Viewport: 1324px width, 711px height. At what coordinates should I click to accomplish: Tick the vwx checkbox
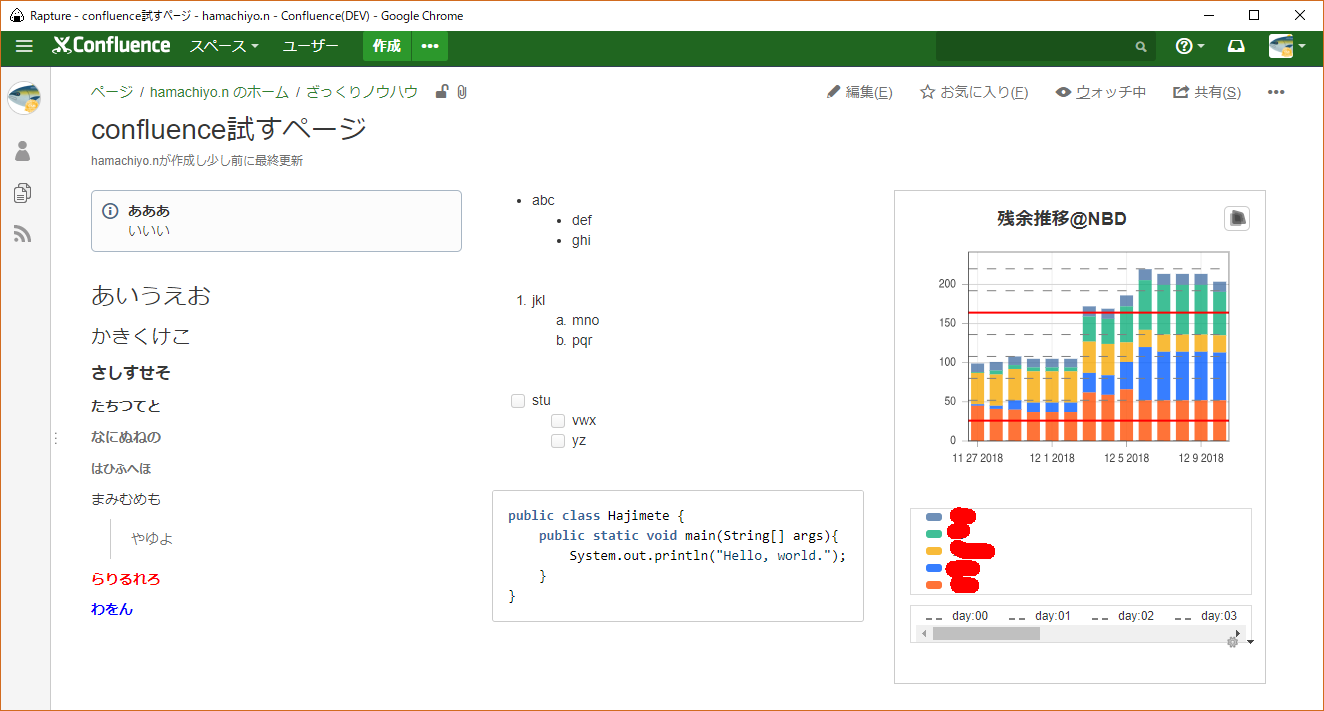coord(558,421)
